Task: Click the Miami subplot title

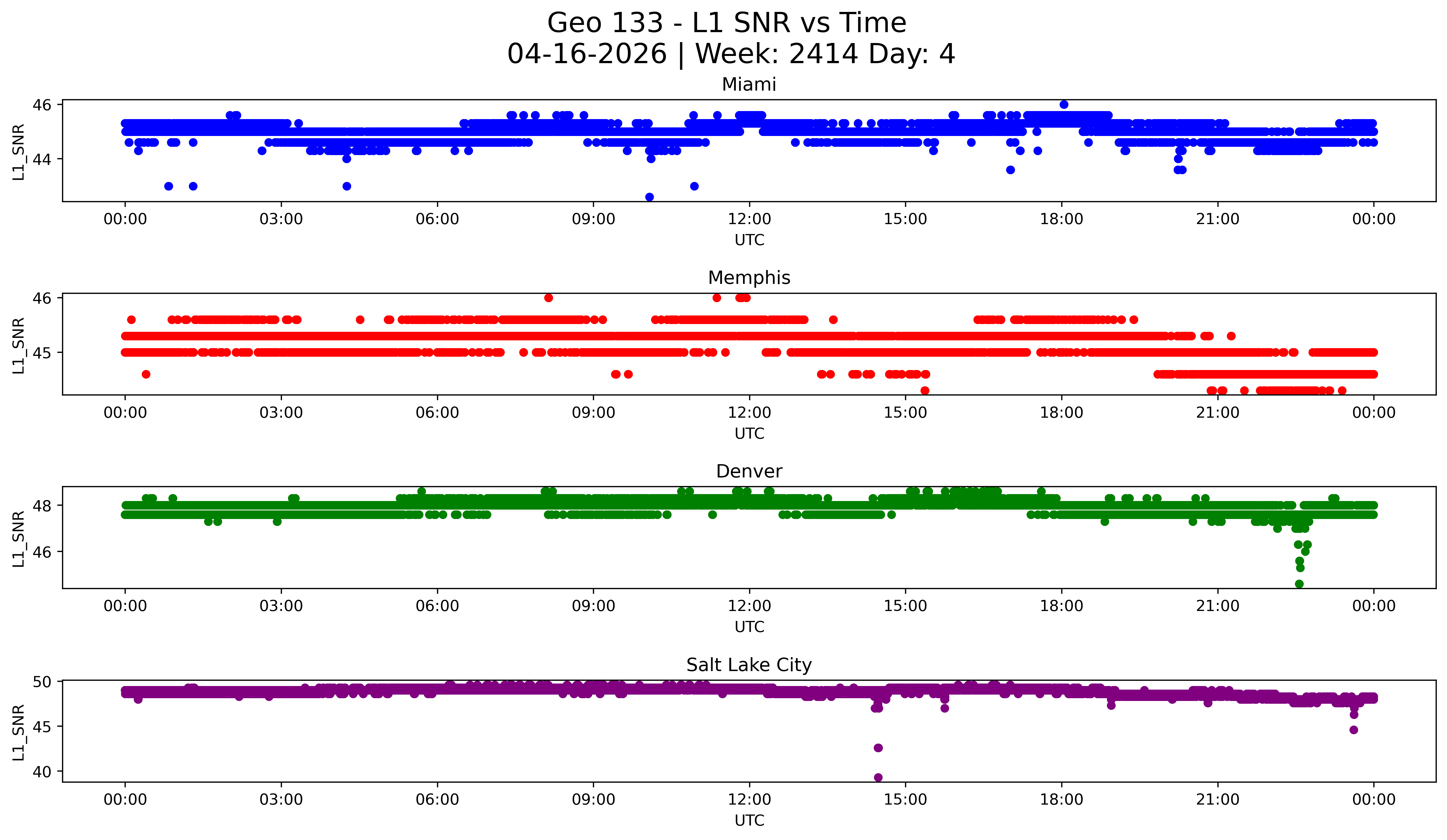Action: (749, 84)
